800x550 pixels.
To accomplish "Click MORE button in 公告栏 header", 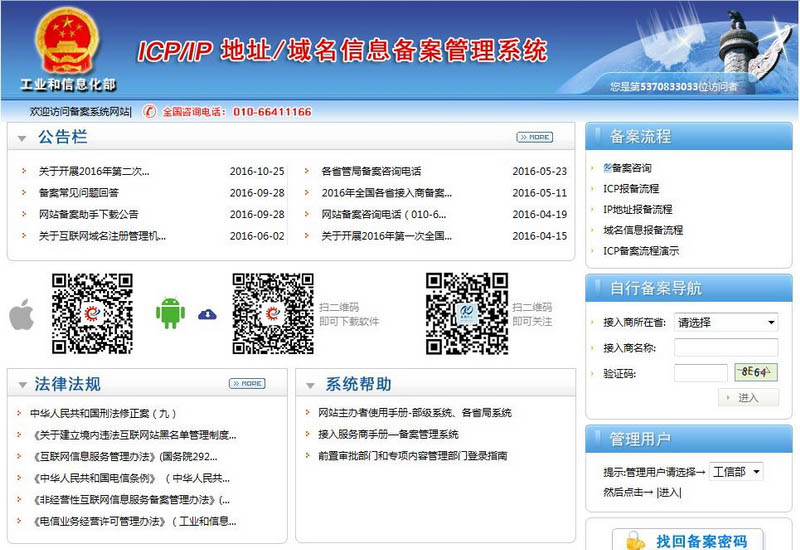I will (x=535, y=137).
